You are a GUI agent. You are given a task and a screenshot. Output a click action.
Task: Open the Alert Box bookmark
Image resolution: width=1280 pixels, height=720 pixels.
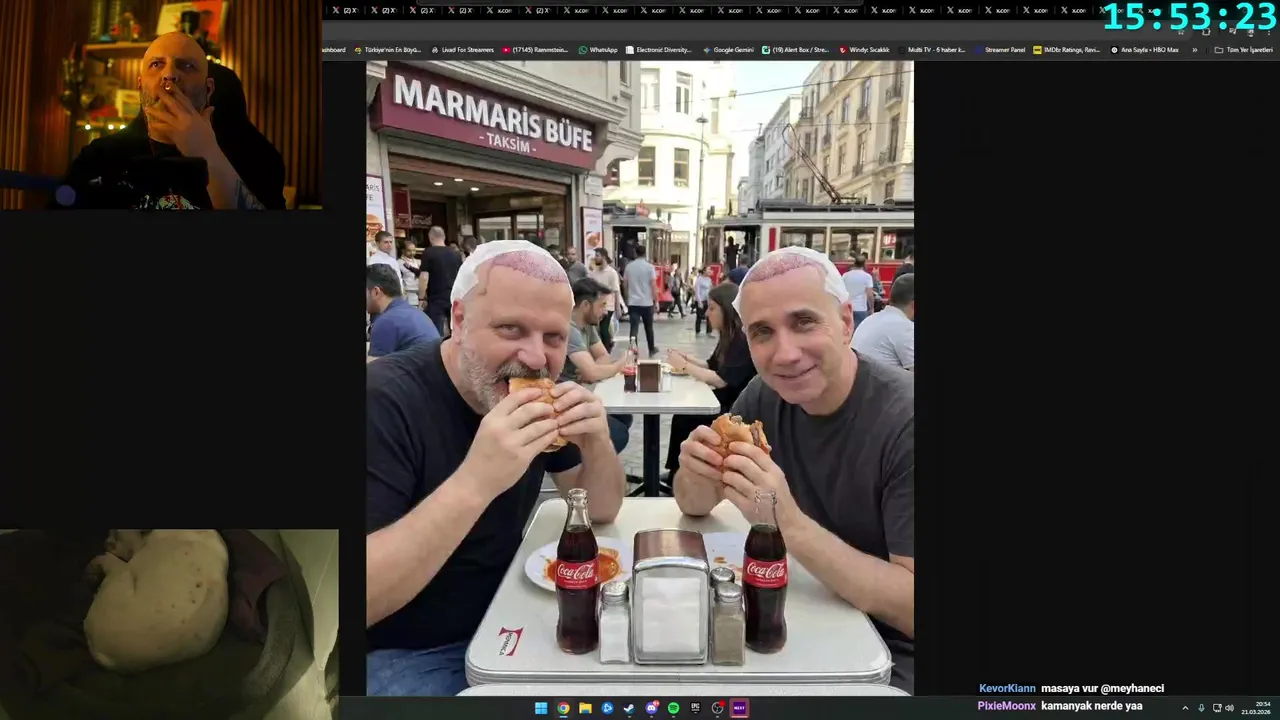pyautogui.click(x=795, y=49)
